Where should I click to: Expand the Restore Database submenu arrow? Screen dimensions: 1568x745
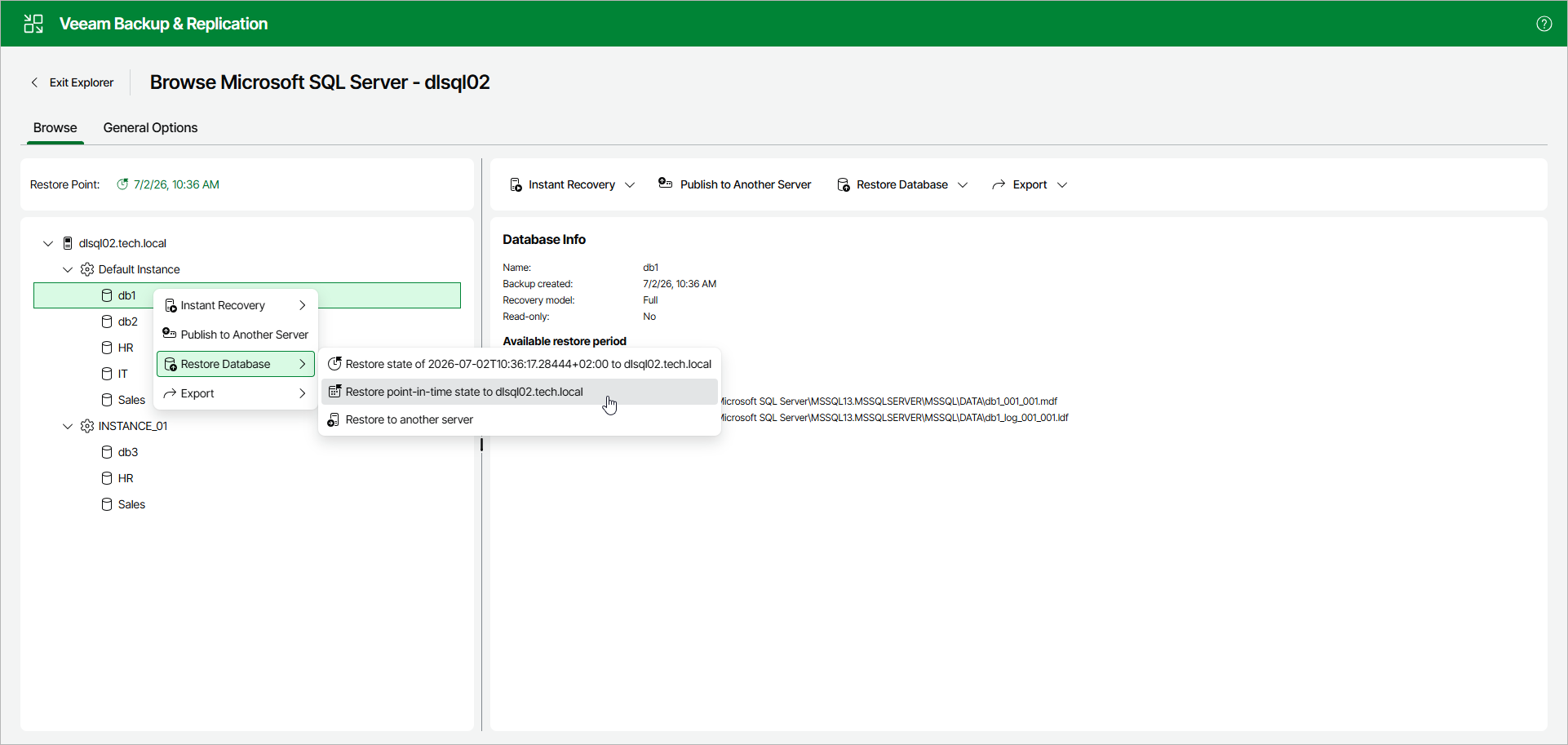(x=303, y=364)
